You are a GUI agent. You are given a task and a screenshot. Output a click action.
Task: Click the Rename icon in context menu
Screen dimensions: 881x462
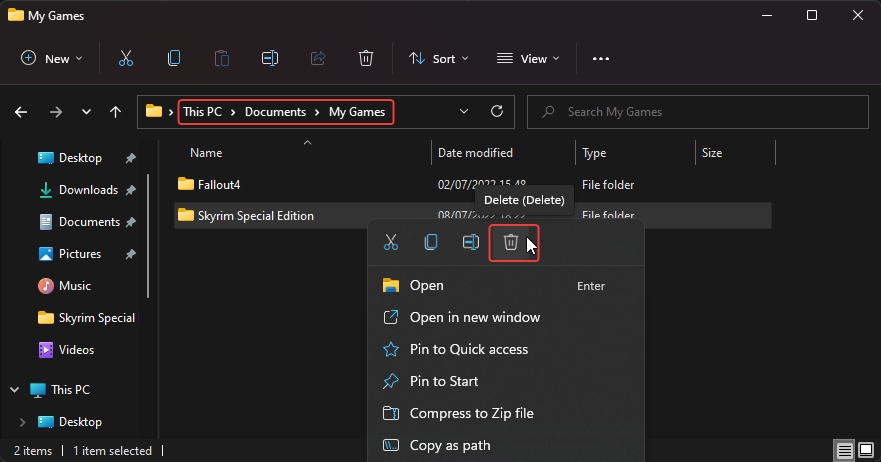point(471,242)
